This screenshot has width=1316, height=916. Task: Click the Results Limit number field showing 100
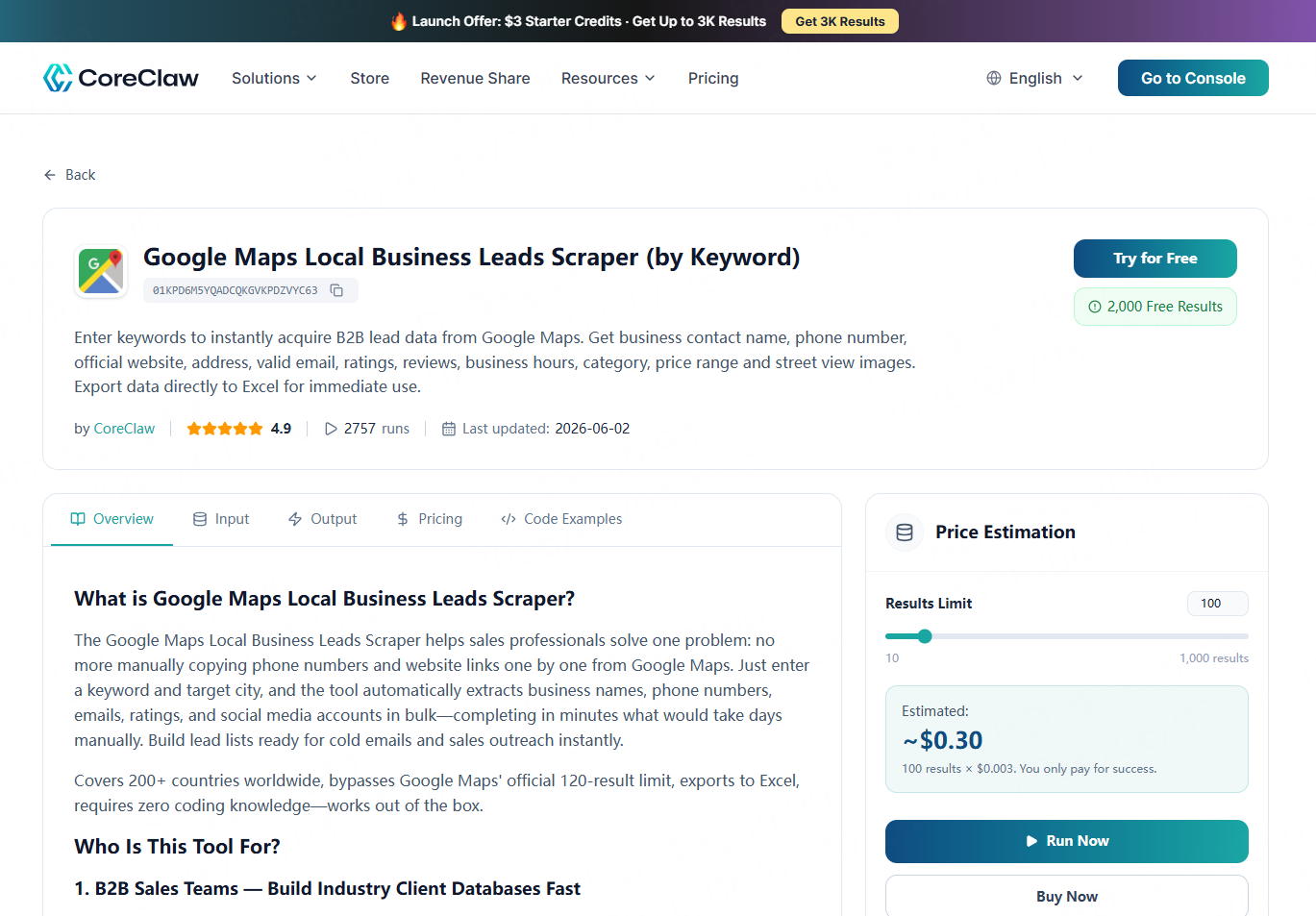1218,604
